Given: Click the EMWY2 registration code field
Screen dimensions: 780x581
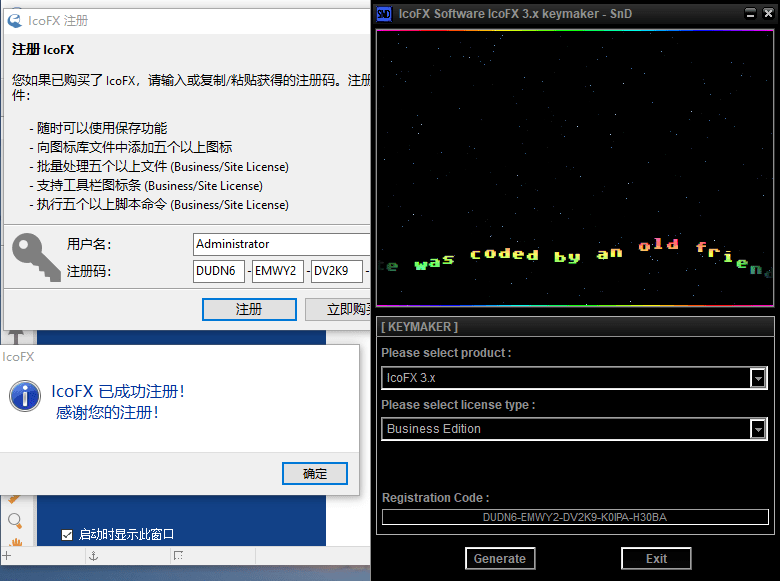Looking at the screenshot, I should [x=278, y=271].
